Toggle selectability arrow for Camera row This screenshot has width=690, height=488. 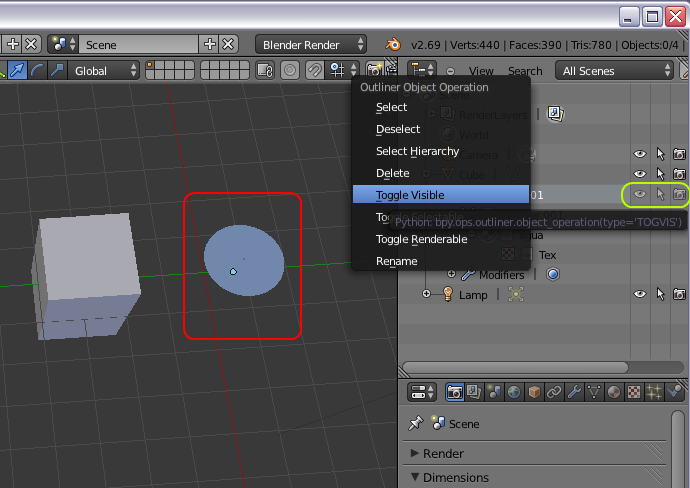660,154
